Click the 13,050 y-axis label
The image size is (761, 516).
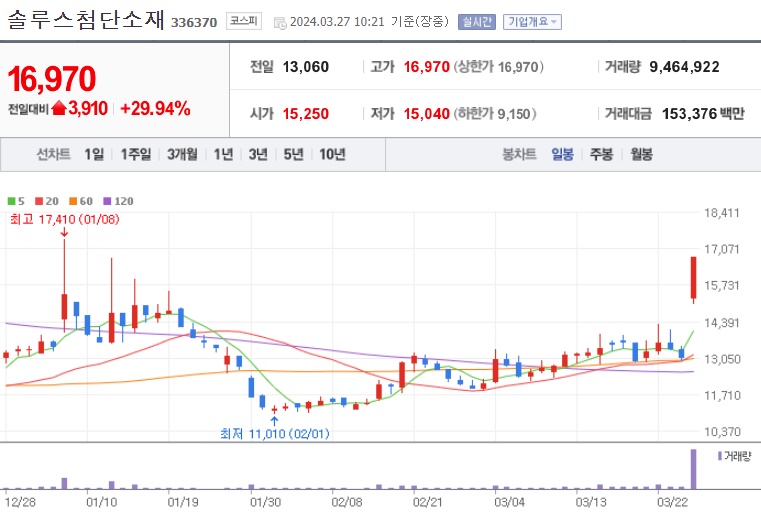(722, 359)
